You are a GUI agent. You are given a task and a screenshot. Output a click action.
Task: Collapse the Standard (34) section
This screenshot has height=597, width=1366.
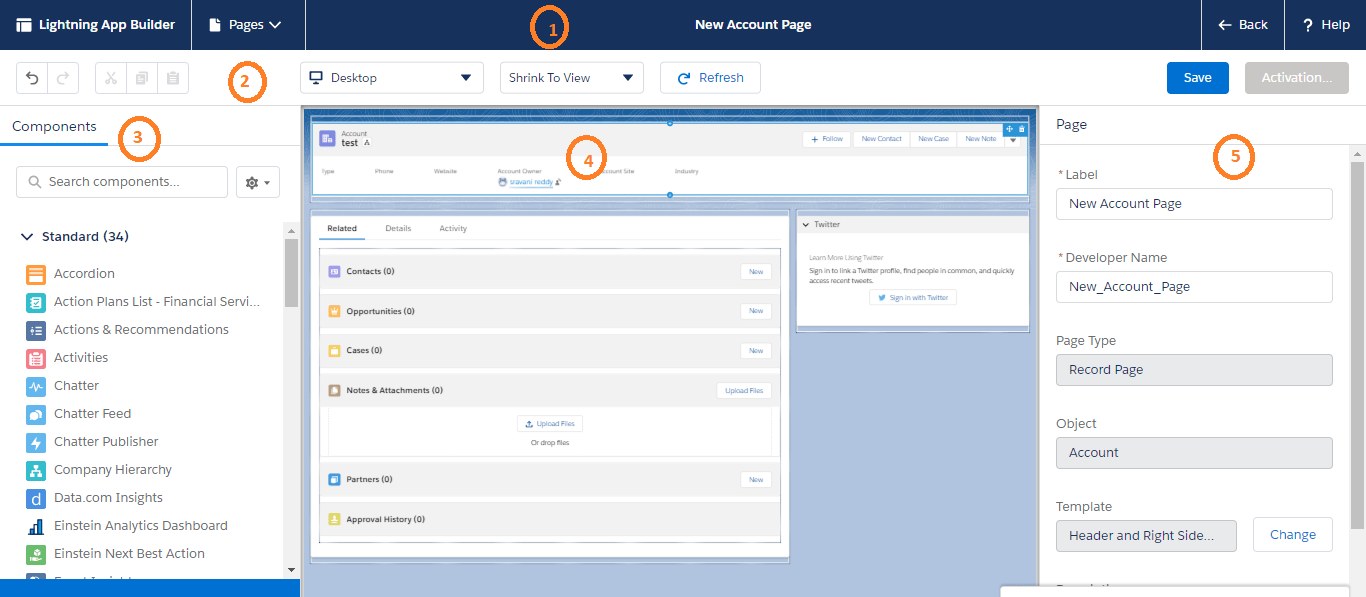click(27, 237)
